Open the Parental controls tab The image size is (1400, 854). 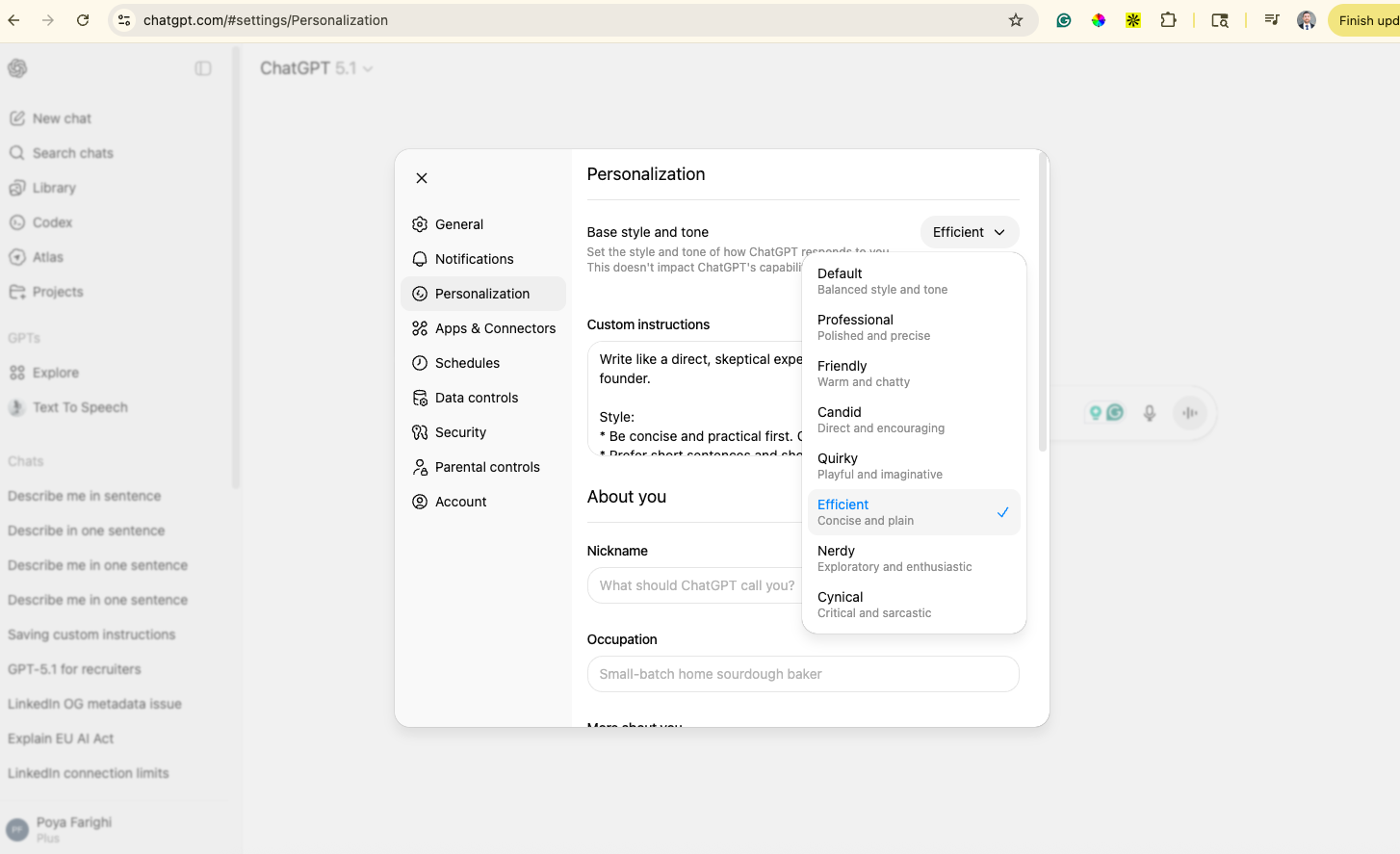(x=483, y=467)
